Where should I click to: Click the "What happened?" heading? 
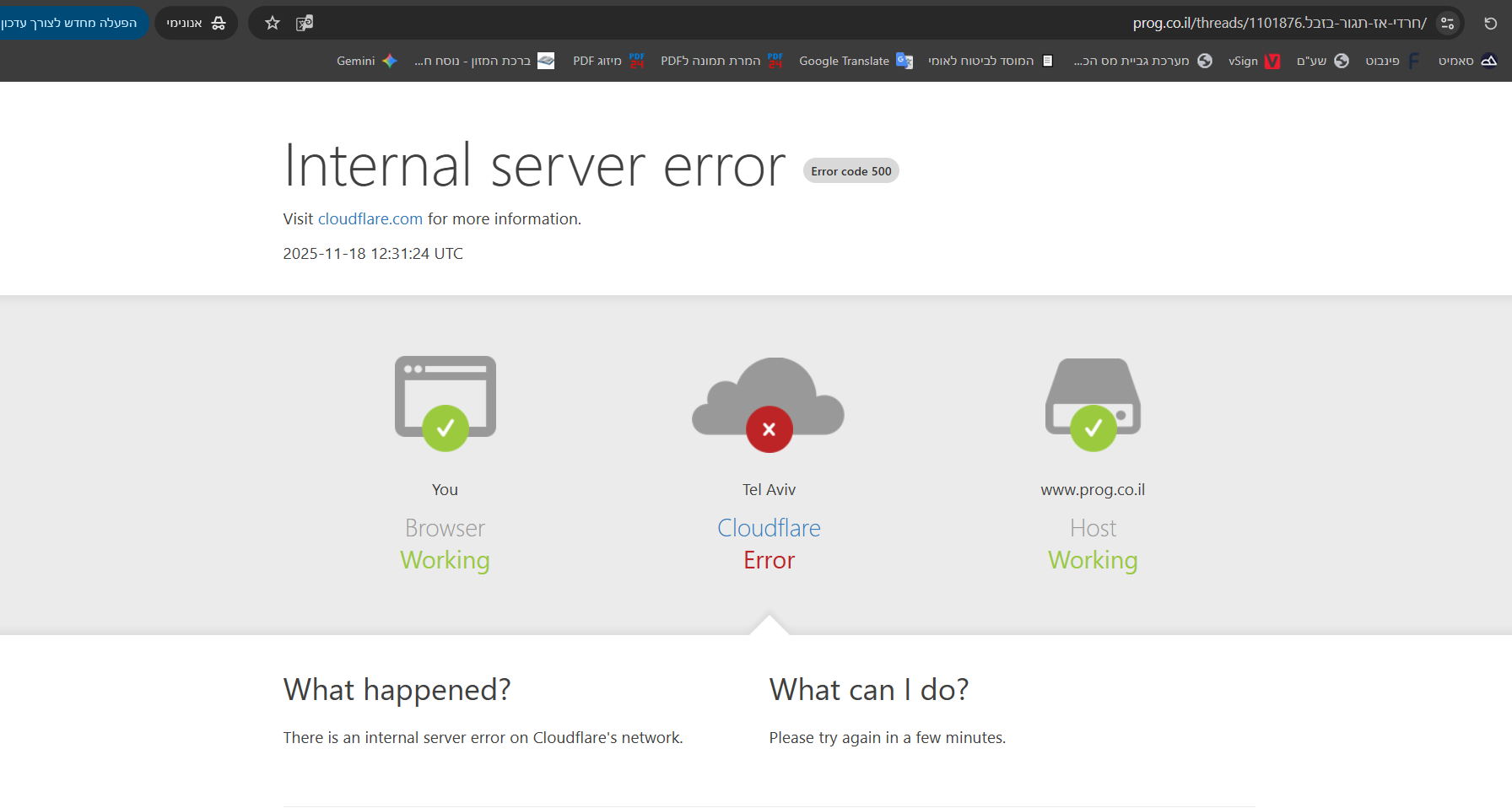click(397, 690)
